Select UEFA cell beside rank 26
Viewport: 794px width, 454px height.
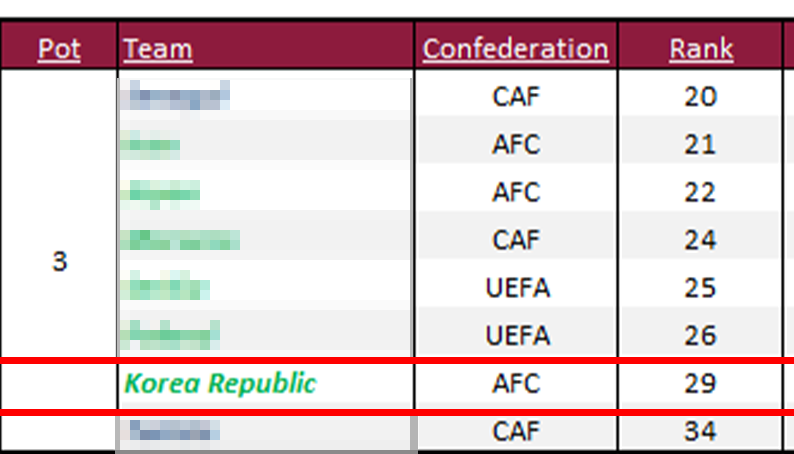pos(515,335)
